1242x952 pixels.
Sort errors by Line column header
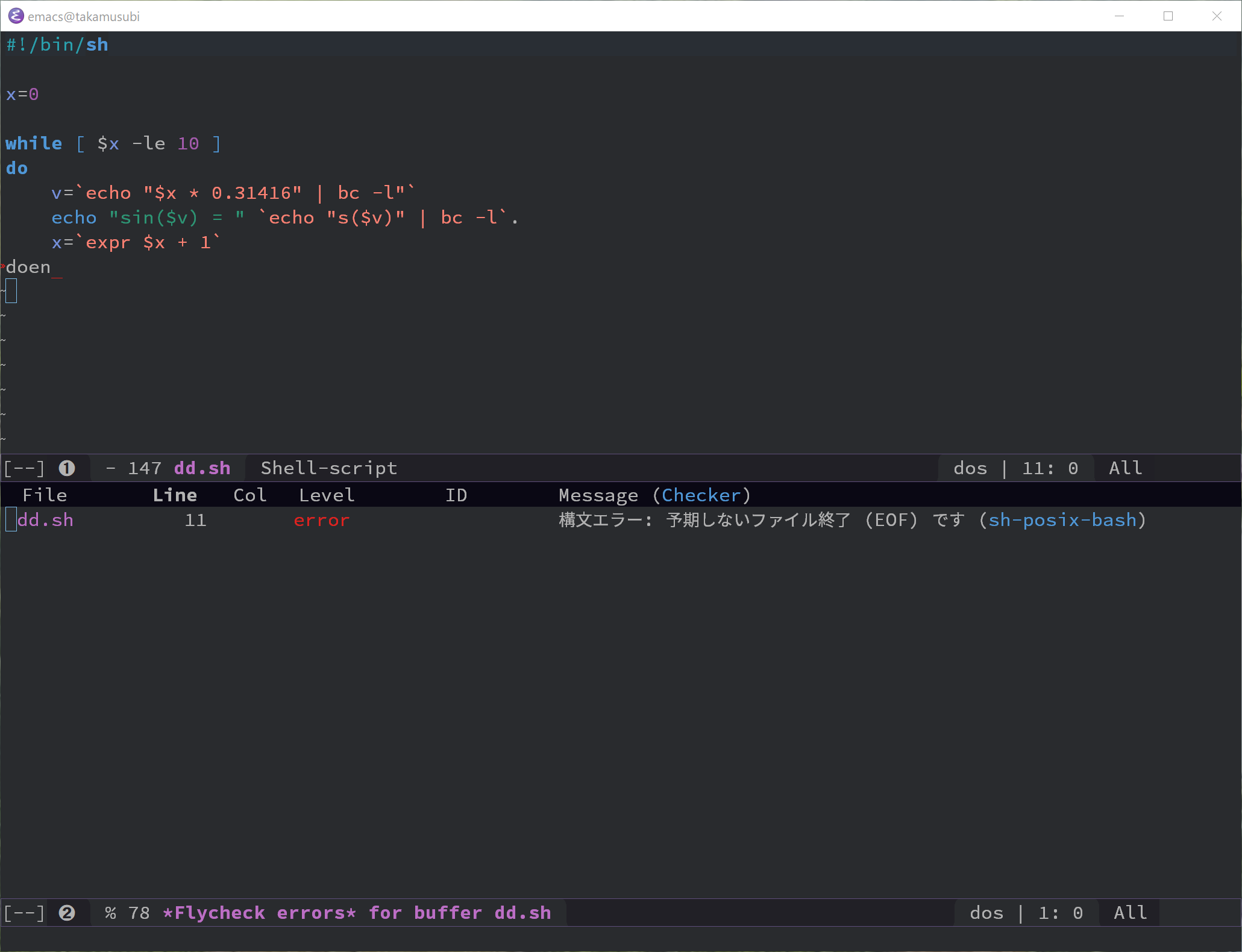175,495
